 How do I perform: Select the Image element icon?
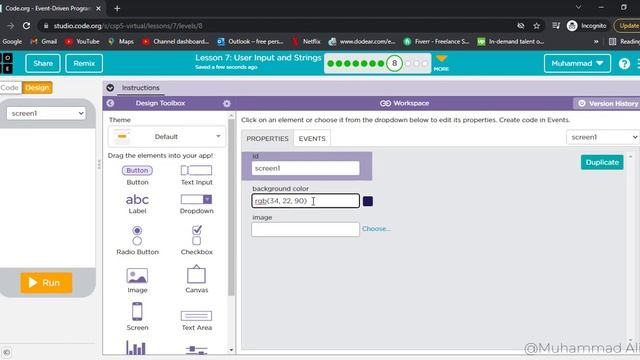coord(137,276)
